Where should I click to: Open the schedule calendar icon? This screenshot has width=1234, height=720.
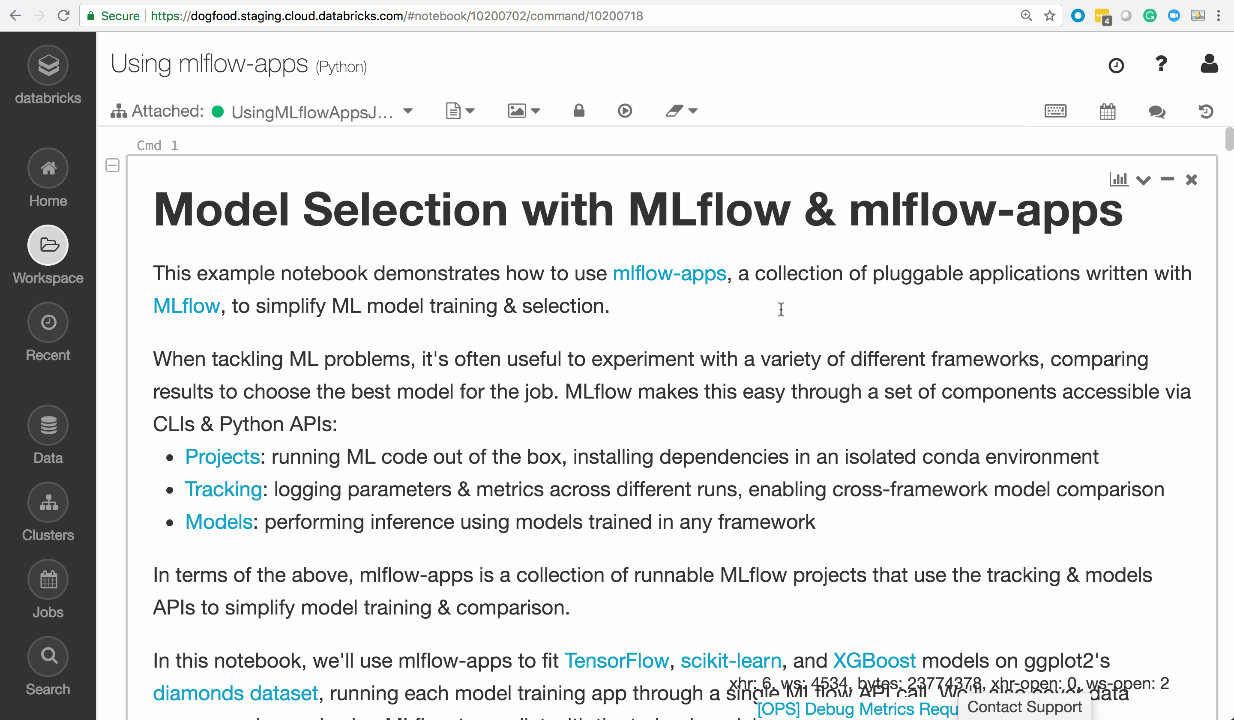(x=1107, y=111)
